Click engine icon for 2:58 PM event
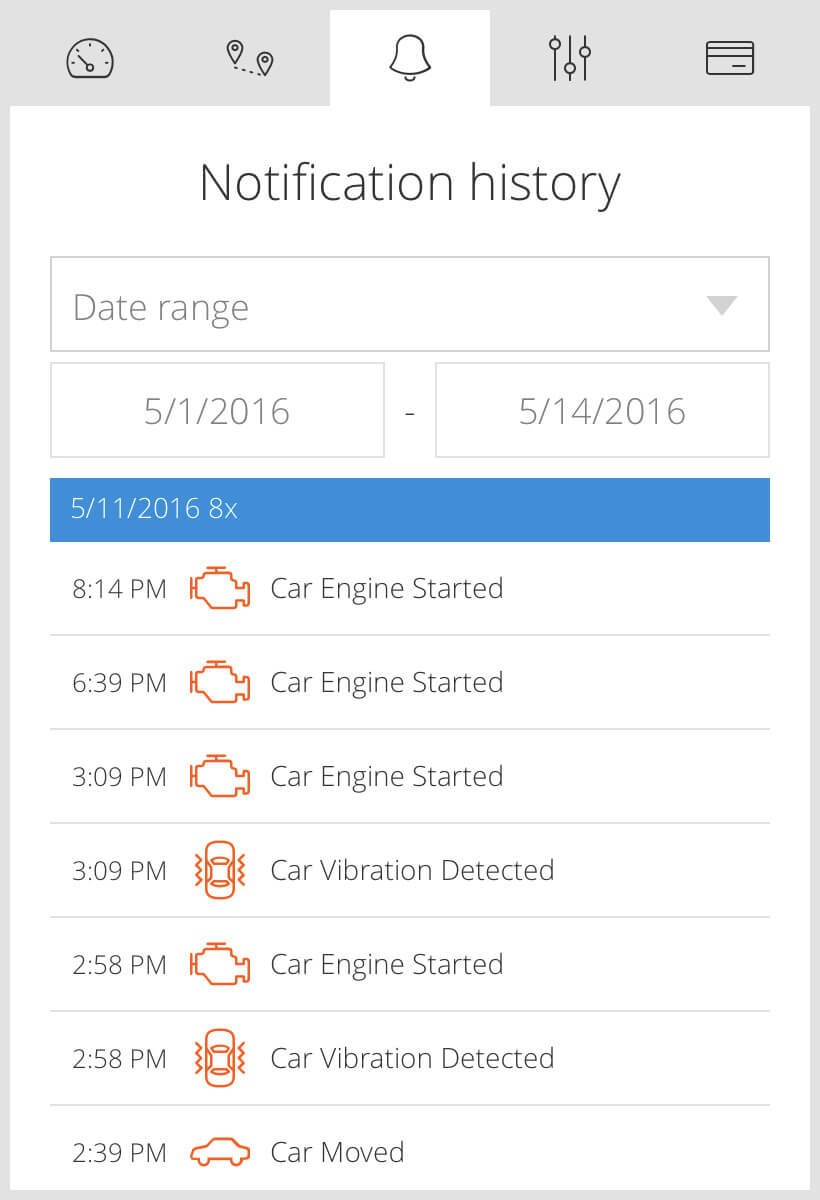The height and width of the screenshot is (1200, 820). point(220,964)
